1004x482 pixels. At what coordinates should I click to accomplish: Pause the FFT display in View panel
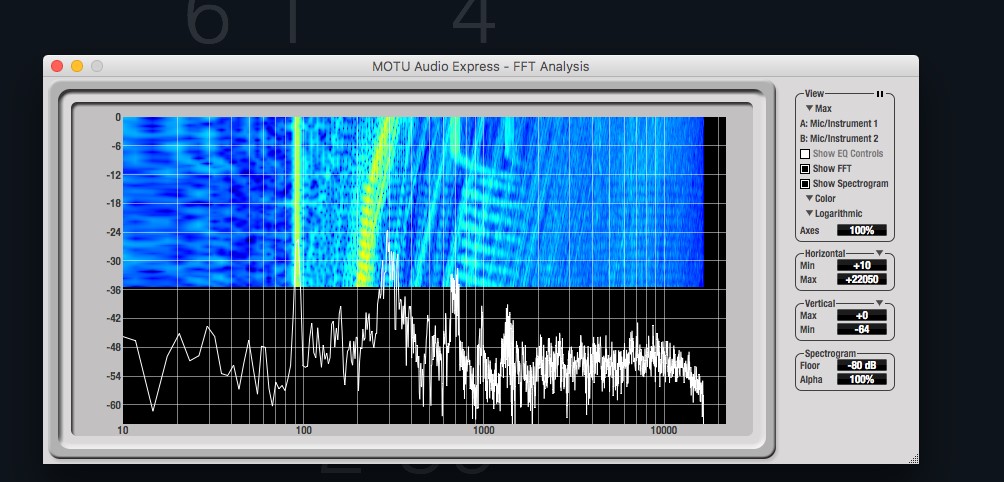click(x=879, y=94)
